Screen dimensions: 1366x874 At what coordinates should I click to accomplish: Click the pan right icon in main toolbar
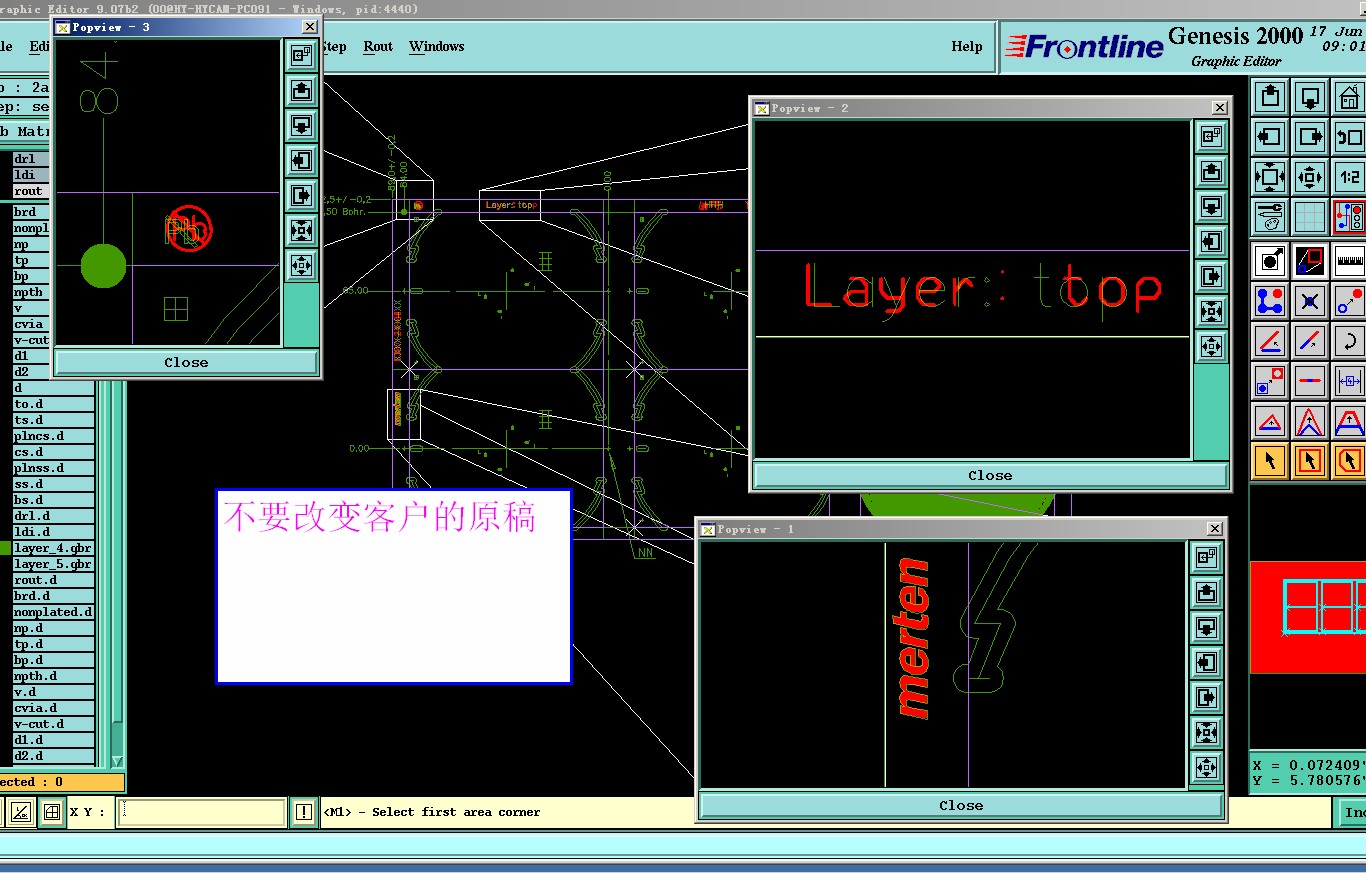1310,137
